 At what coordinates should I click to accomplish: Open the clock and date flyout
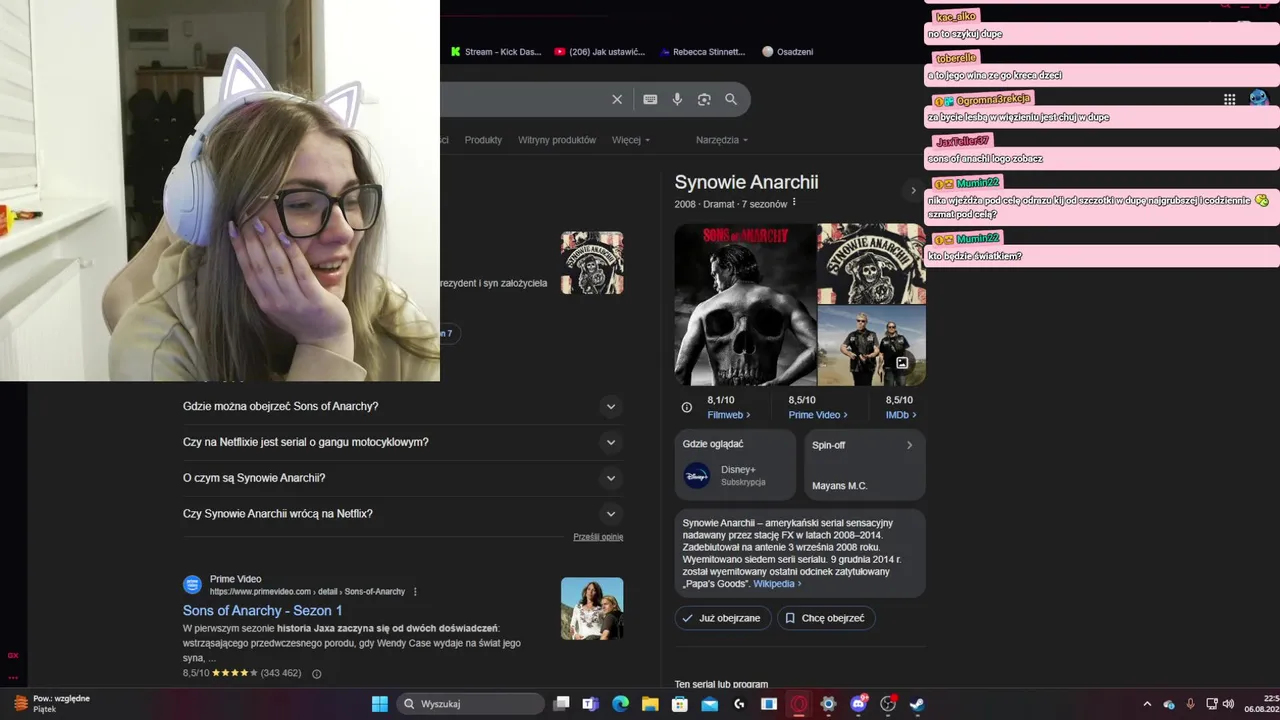[1263, 704]
